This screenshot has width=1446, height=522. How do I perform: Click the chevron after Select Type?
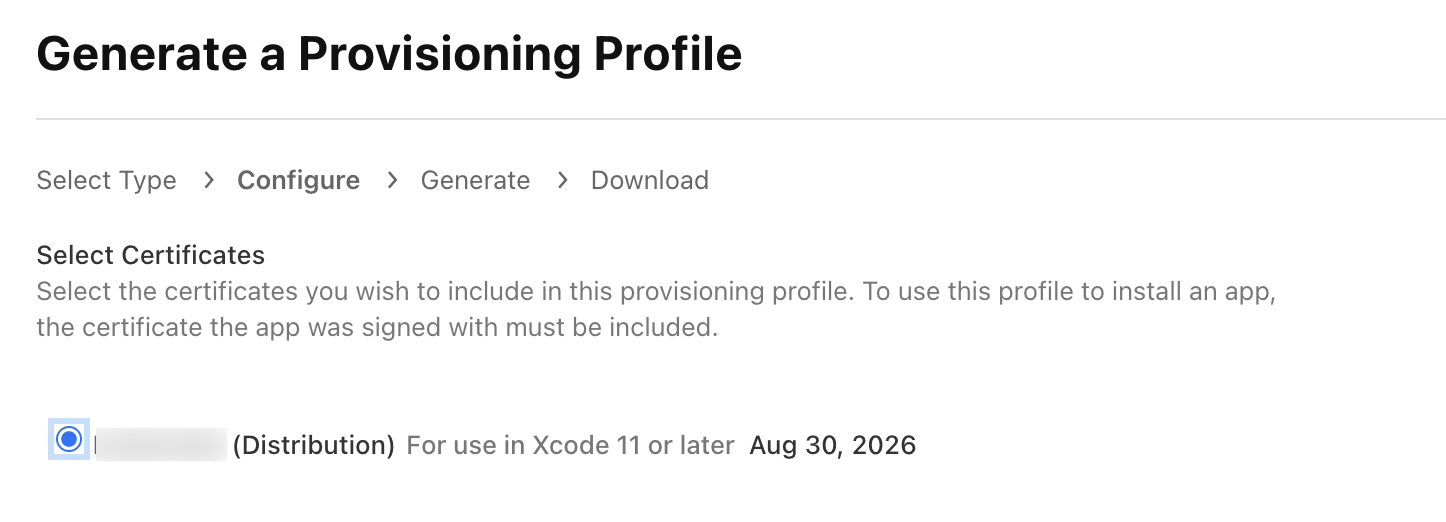(x=208, y=180)
